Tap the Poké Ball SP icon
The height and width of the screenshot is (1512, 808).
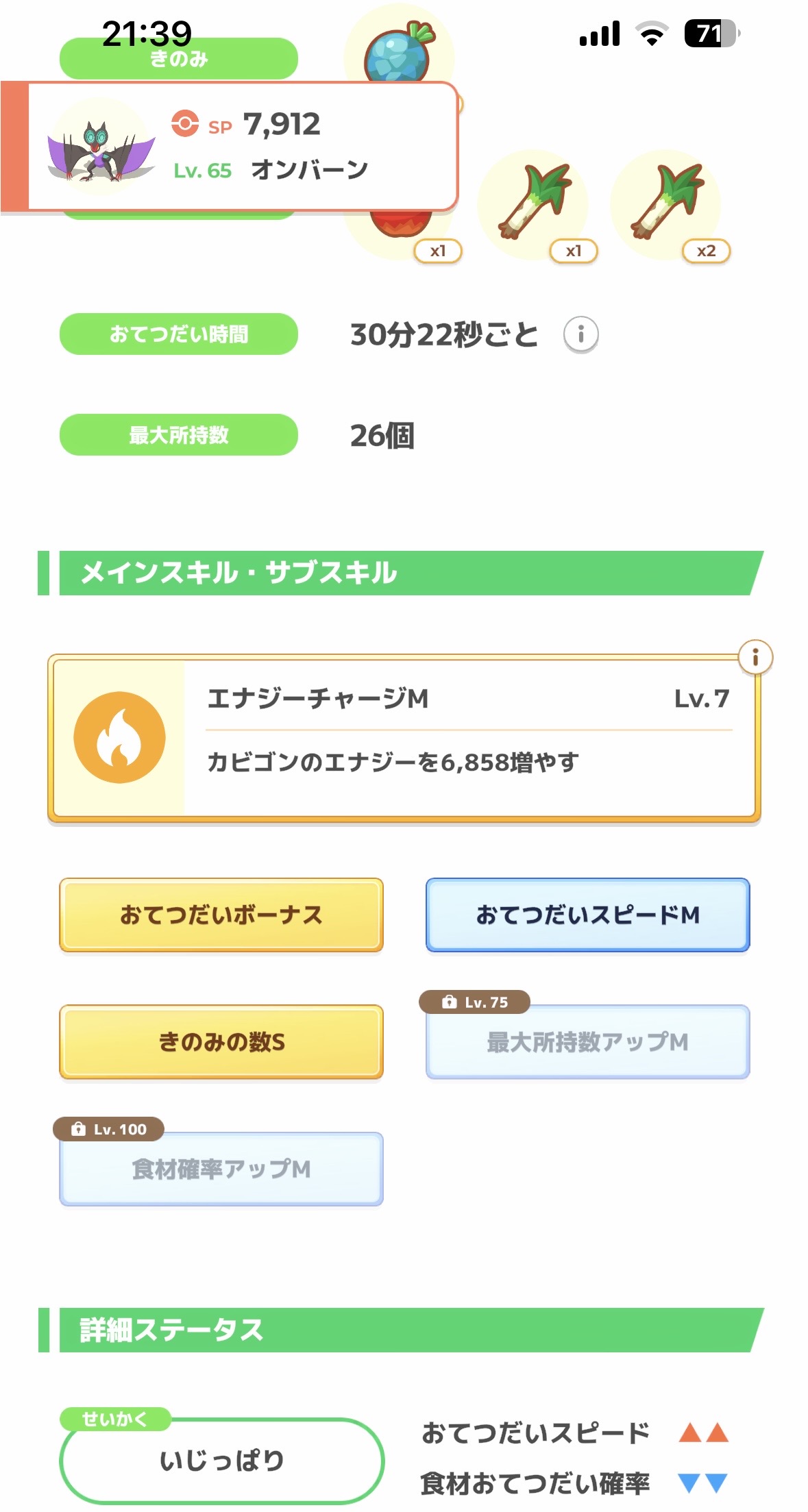click(185, 123)
